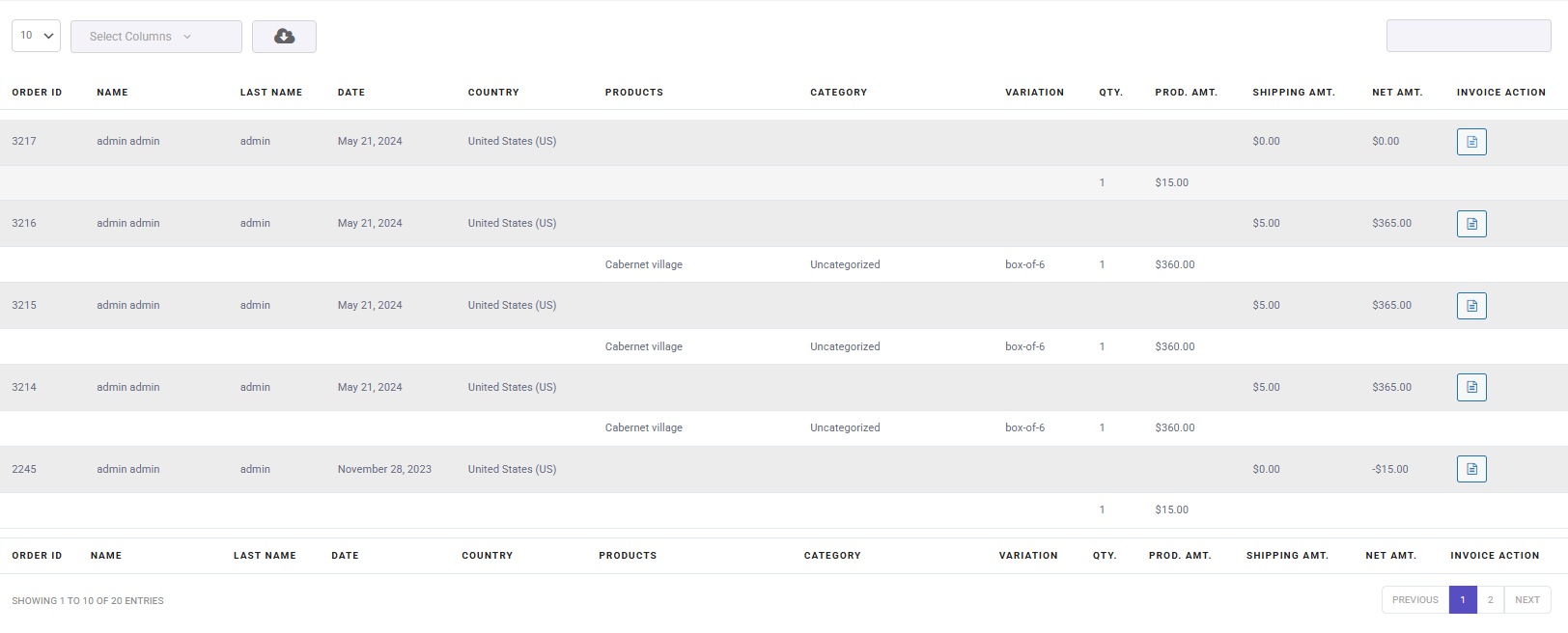Open invoice for order 3214
The image size is (1568, 633).
(x=1470, y=387)
